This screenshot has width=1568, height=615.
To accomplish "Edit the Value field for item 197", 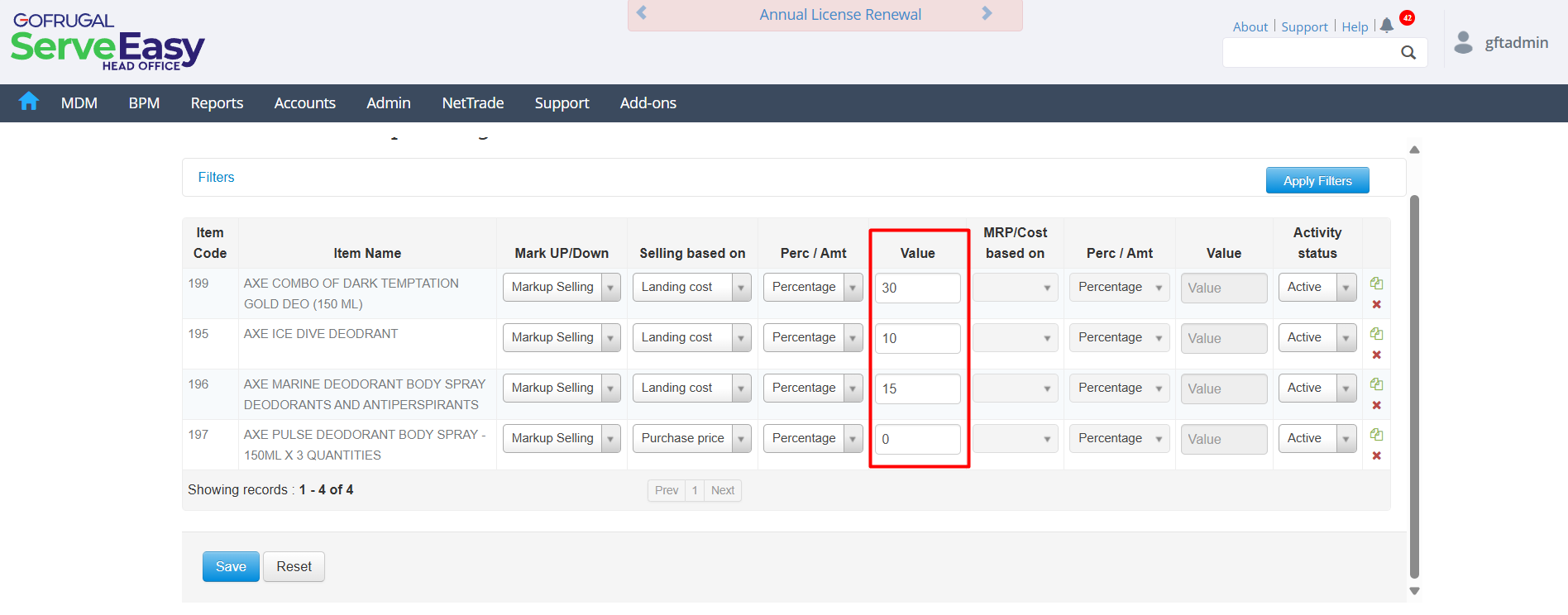I will pos(918,439).
